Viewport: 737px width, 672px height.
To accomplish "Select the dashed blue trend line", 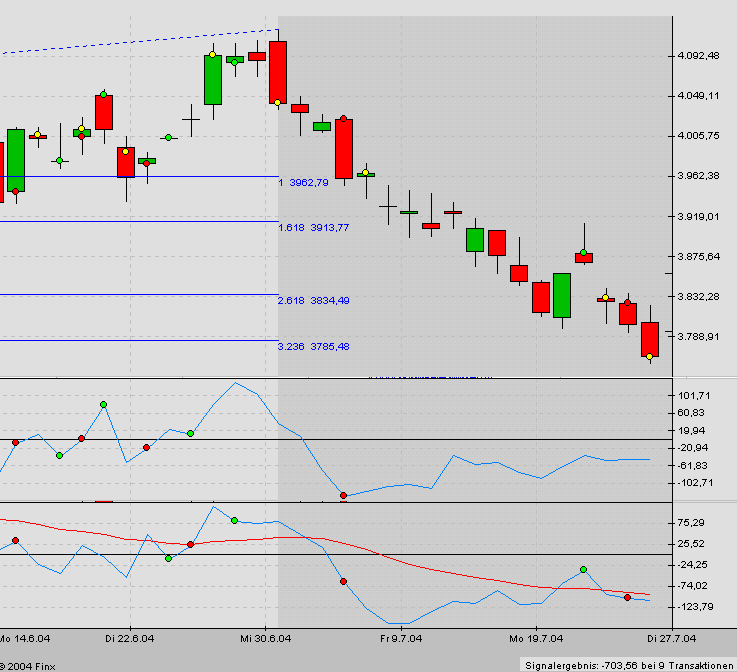I will click(x=140, y=41).
